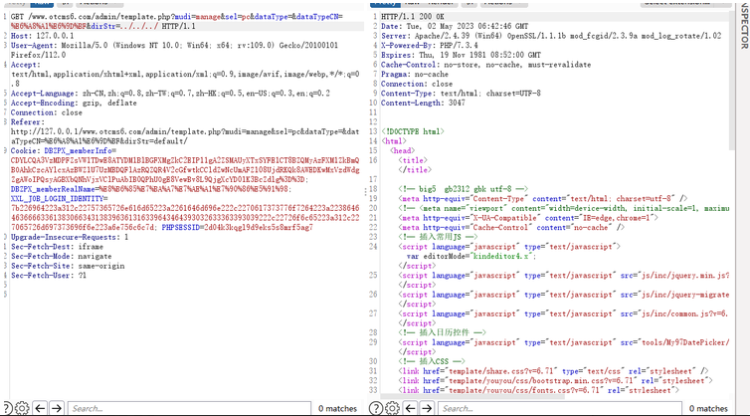Click the Cookie DBZPX_memberInfo name
This screenshot has width=750, height=416.
(78, 151)
